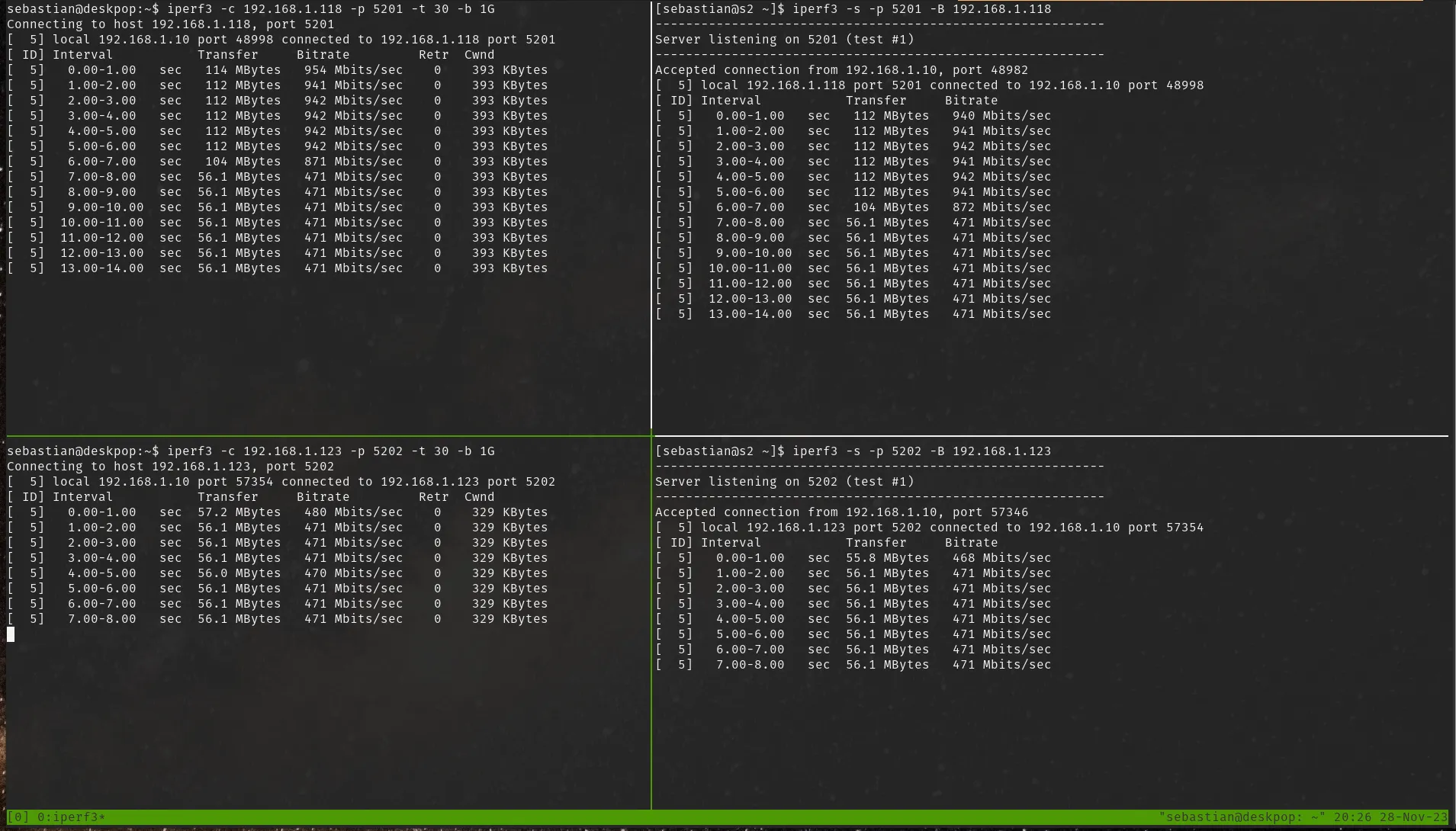Click line "local 192.168.1.118 port 5201 connected to 192.168.1.10"
Viewport: 1456px width, 831px height.
tap(911, 85)
